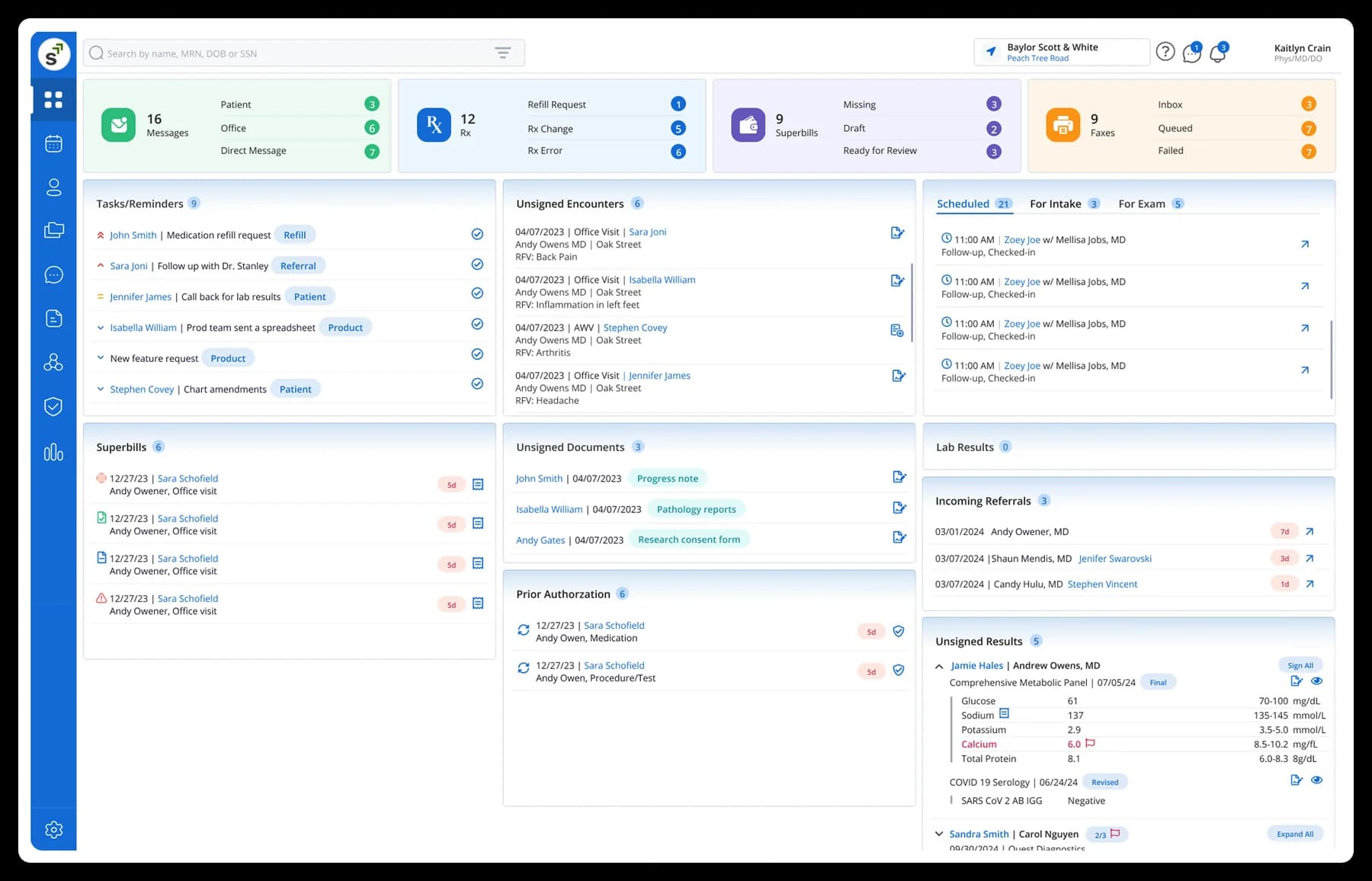This screenshot has height=881, width=1372.
Task: Open the calendar icon in sidebar
Action: click(53, 143)
